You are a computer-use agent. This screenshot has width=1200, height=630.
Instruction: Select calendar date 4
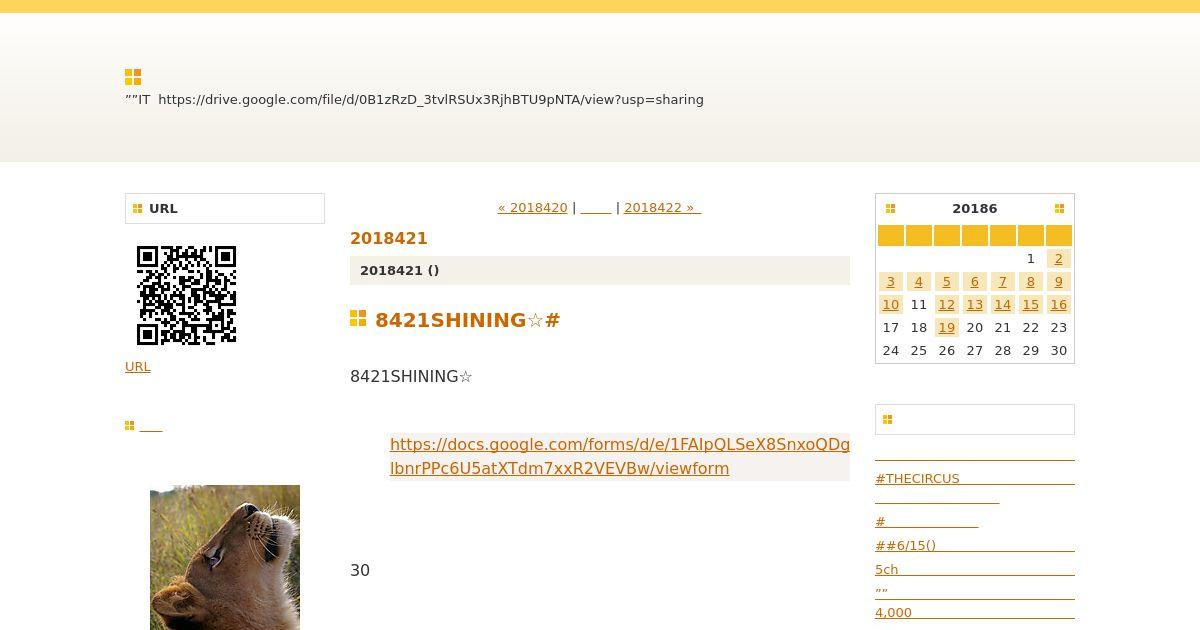[919, 282]
